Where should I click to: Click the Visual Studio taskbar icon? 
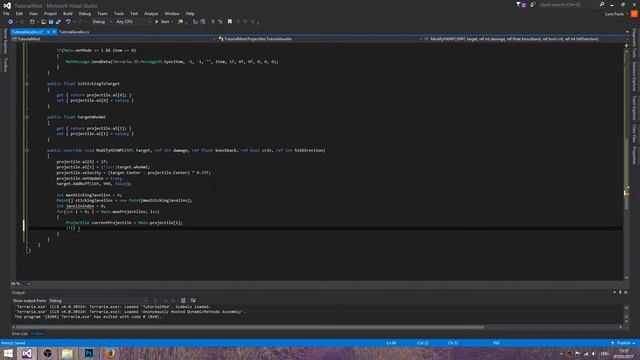point(27,353)
